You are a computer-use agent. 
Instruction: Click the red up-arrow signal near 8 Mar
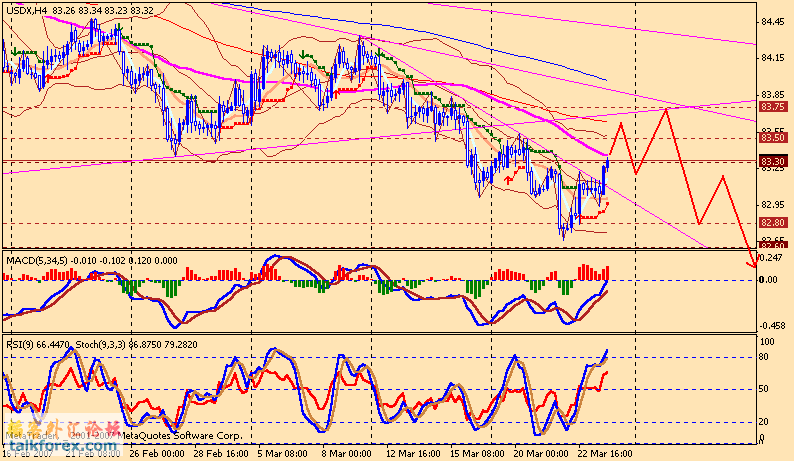coord(336,93)
